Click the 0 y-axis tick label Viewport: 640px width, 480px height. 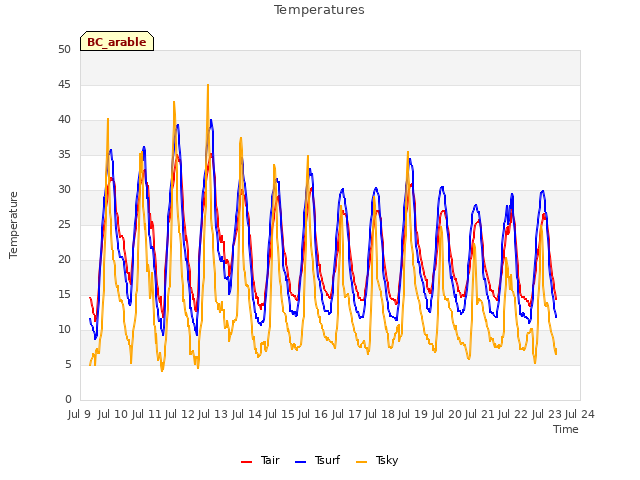68,400
